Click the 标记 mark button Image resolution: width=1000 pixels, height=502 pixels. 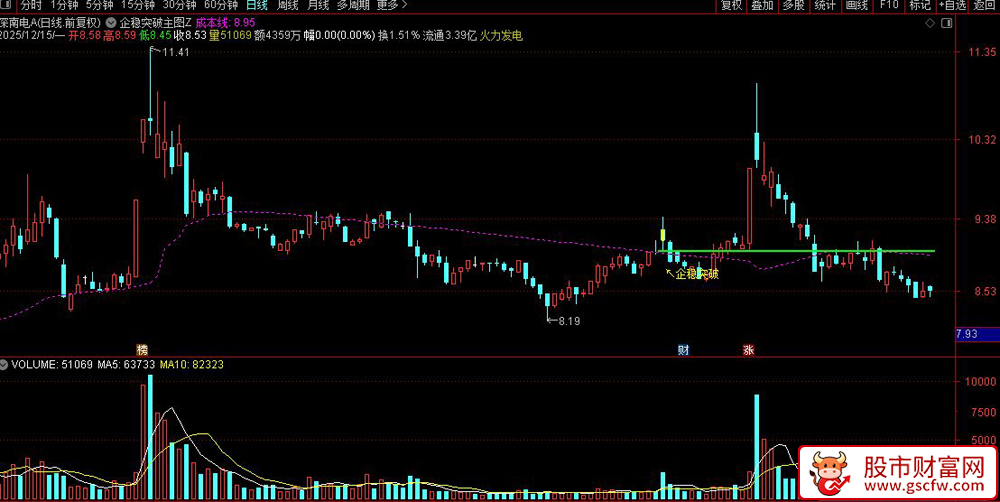coord(920,5)
